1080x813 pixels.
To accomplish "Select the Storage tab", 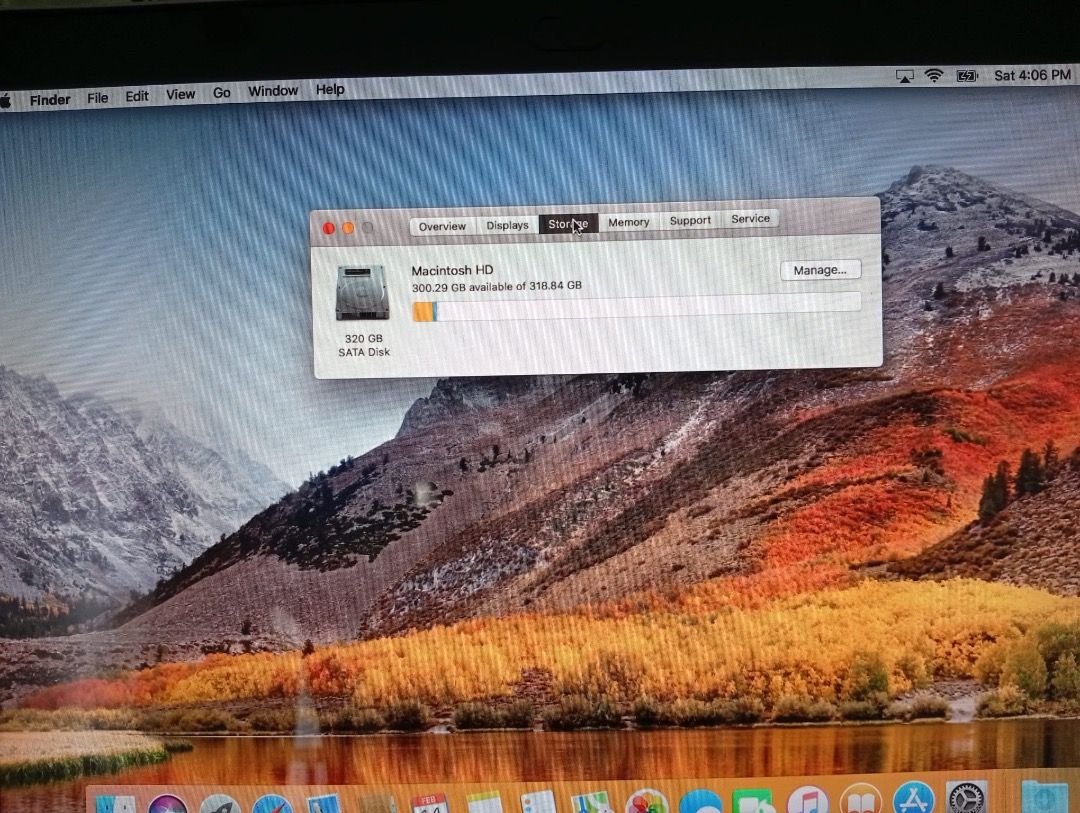I will (568, 224).
